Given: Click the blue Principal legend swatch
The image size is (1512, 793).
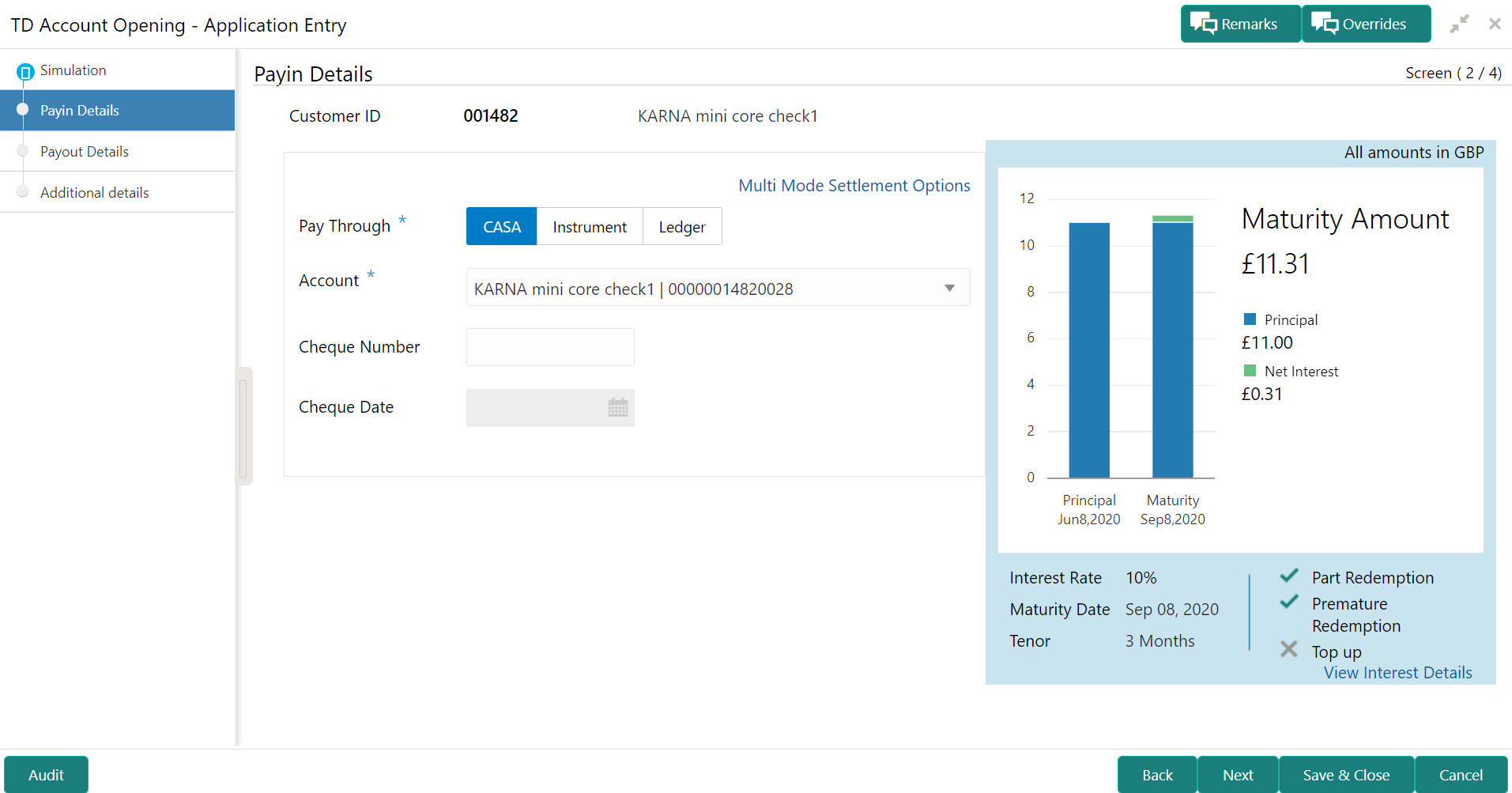Looking at the screenshot, I should click(1250, 319).
